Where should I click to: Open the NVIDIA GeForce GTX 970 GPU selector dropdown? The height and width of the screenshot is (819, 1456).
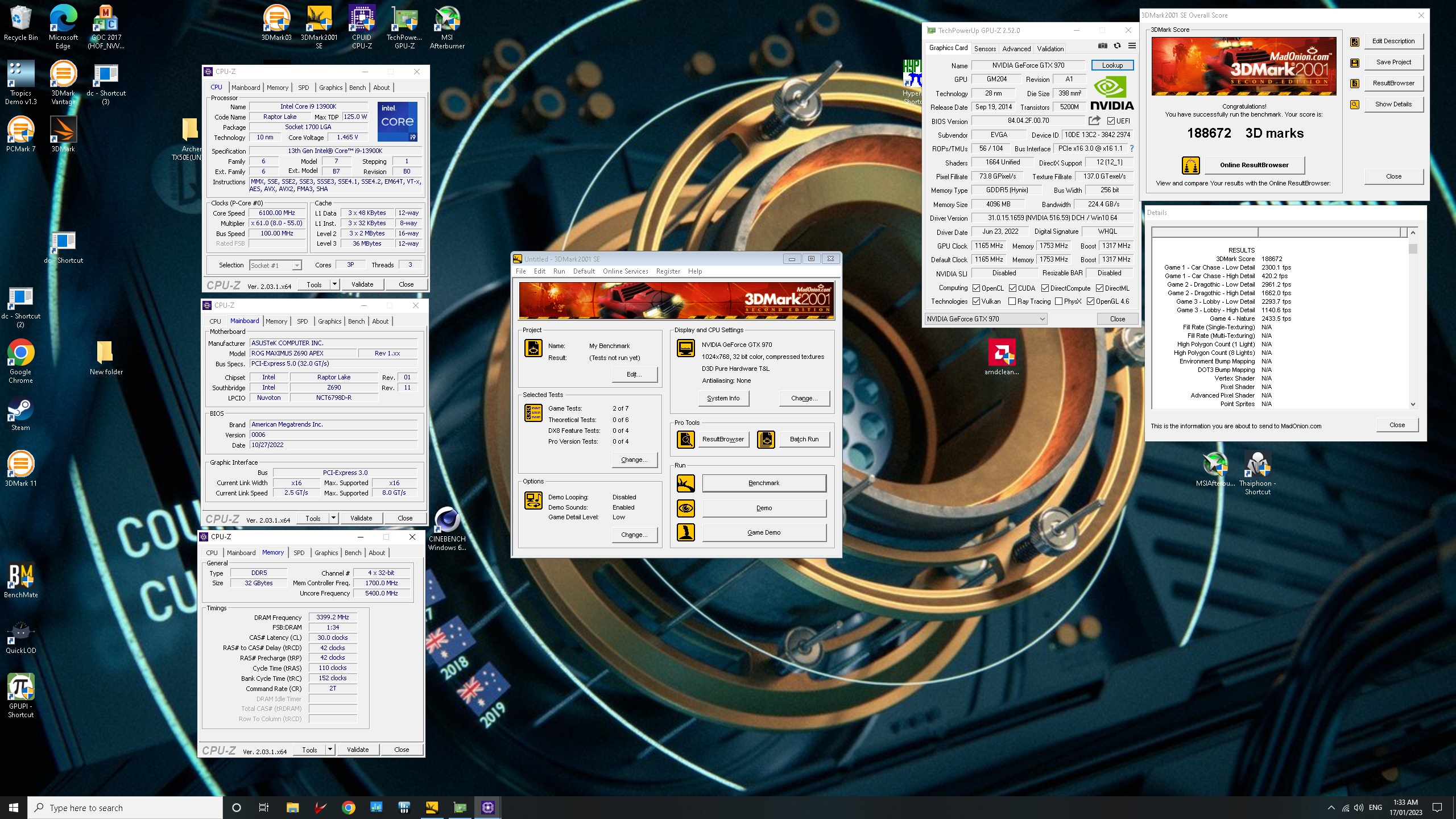[x=986, y=319]
